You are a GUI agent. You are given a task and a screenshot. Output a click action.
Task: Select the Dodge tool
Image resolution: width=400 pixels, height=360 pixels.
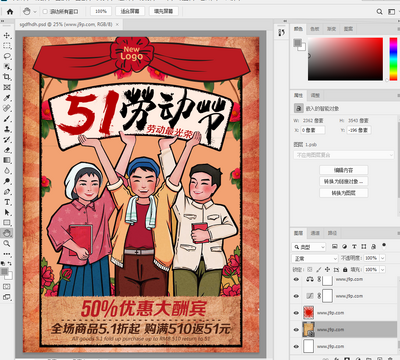click(7, 181)
